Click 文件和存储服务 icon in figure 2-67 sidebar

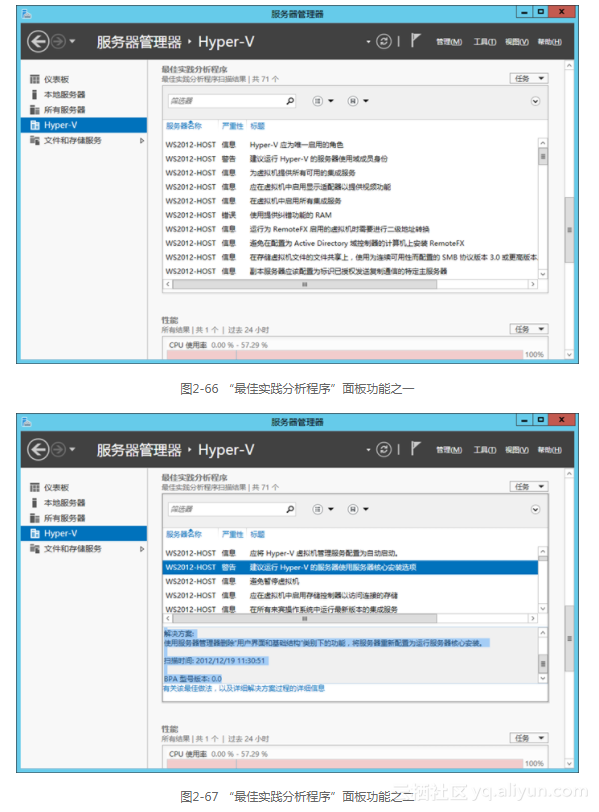tap(35, 548)
